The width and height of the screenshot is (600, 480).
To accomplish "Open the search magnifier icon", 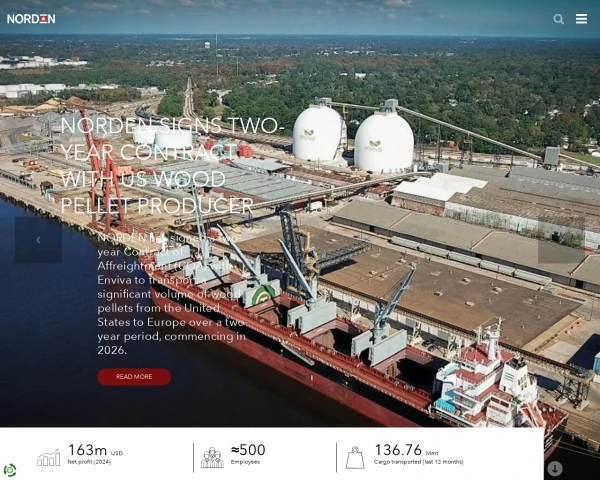I will coord(558,19).
